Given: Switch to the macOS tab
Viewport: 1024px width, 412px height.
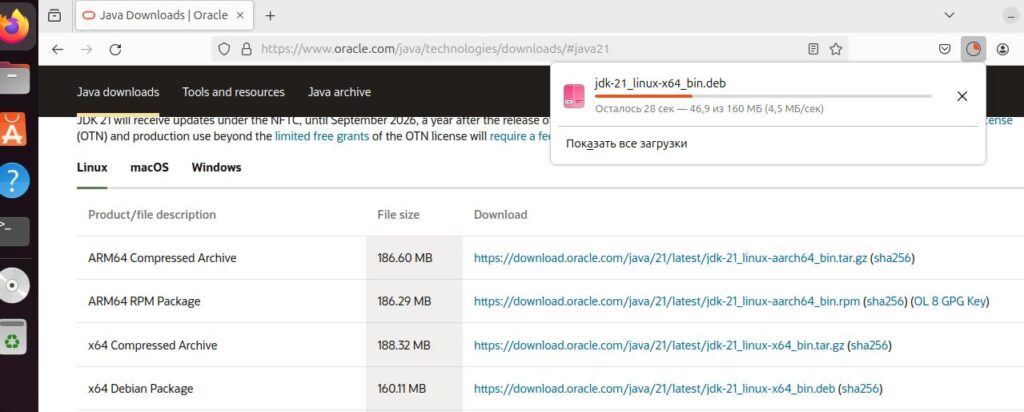Looking at the screenshot, I should (150, 168).
